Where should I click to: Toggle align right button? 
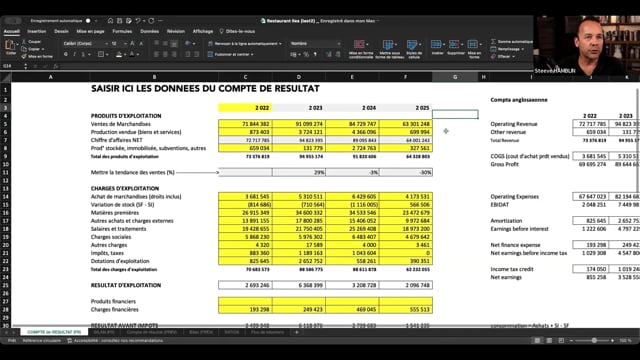pyautogui.click(x=174, y=54)
